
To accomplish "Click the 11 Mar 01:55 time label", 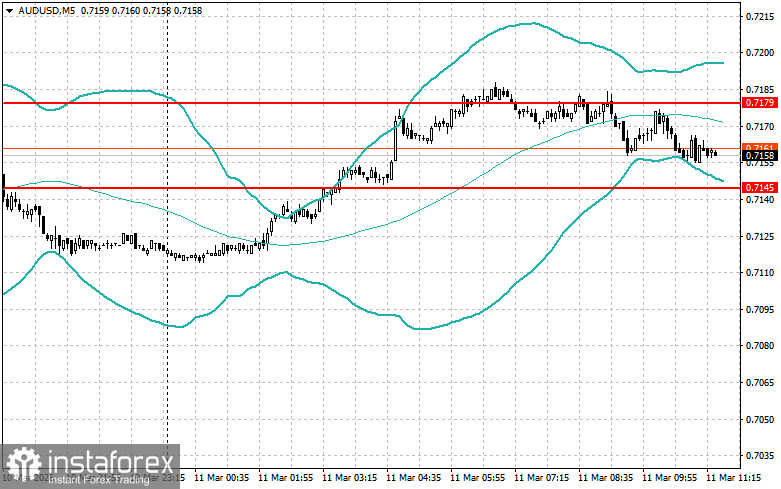I will (285, 478).
